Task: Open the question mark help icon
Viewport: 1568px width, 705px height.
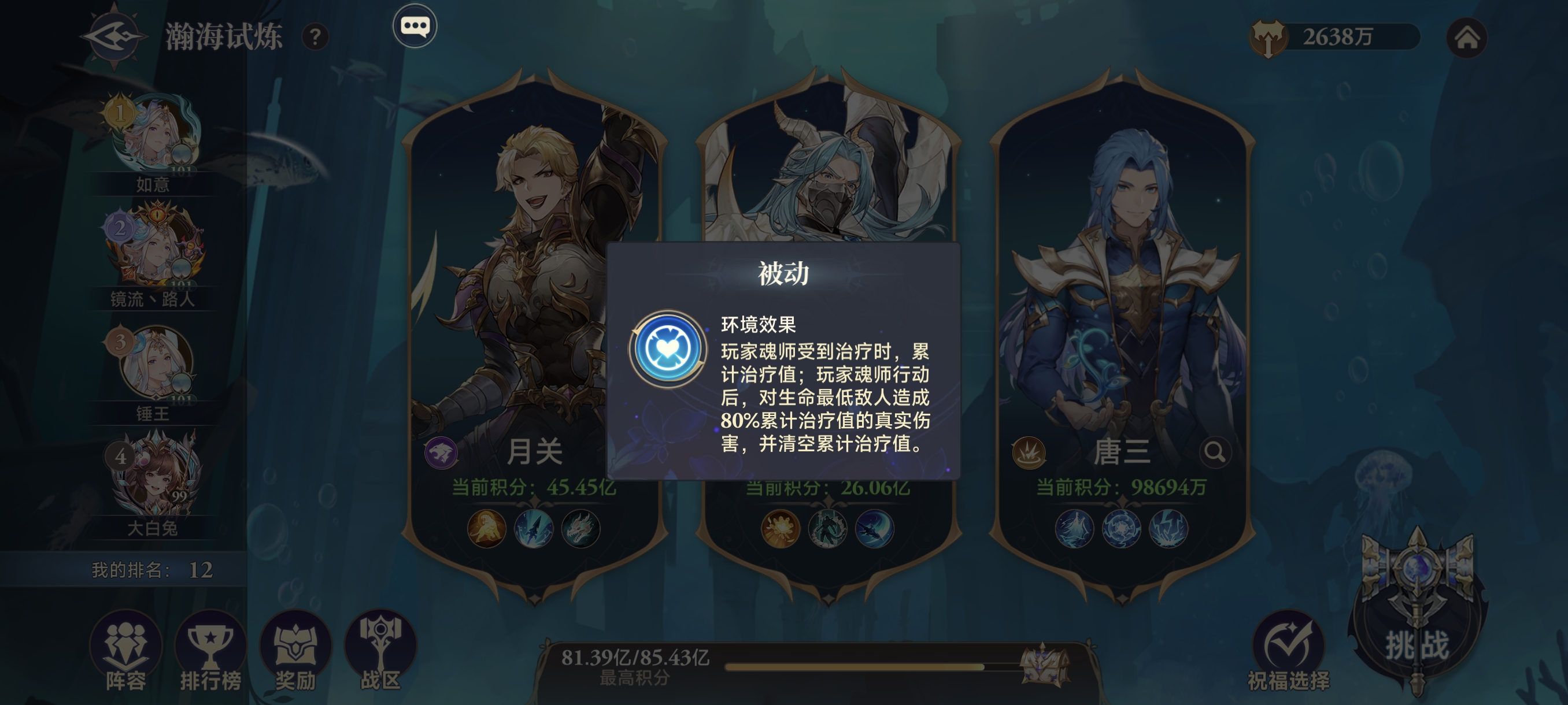Action: click(315, 38)
